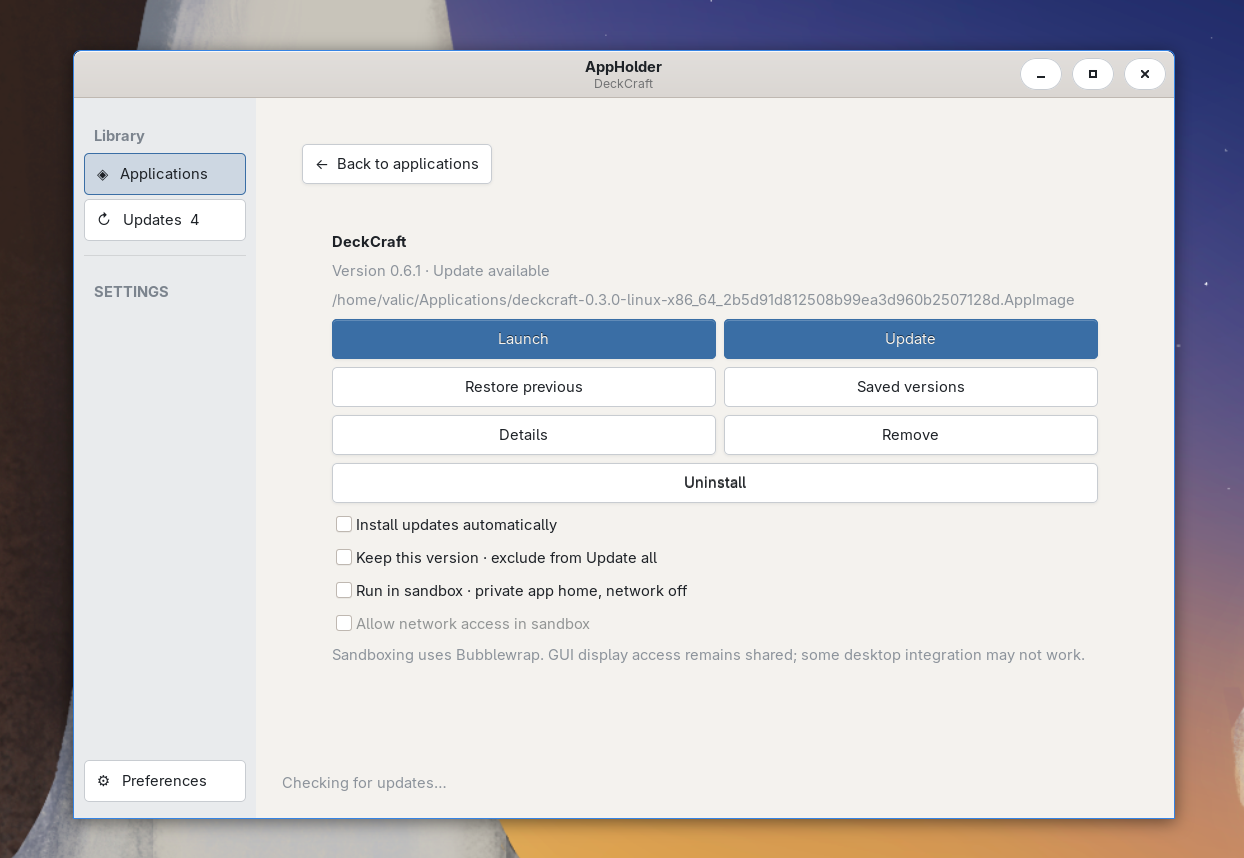Click the Checking for updates status text
The image size is (1244, 858).
click(364, 783)
